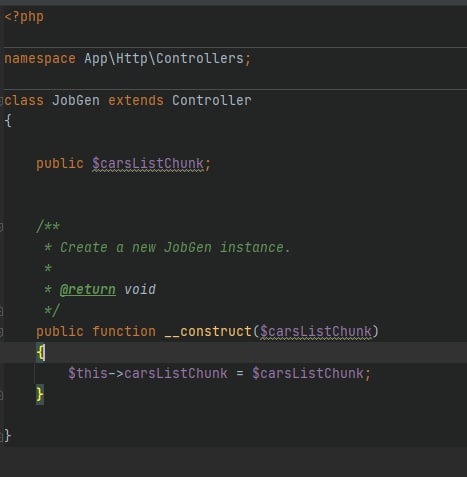
Task: Click the highlighted opening brace of constructor
Action: (40, 353)
